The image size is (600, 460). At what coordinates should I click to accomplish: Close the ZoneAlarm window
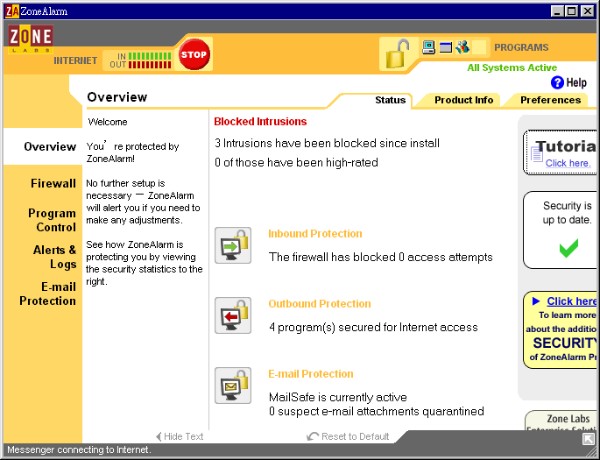click(587, 11)
